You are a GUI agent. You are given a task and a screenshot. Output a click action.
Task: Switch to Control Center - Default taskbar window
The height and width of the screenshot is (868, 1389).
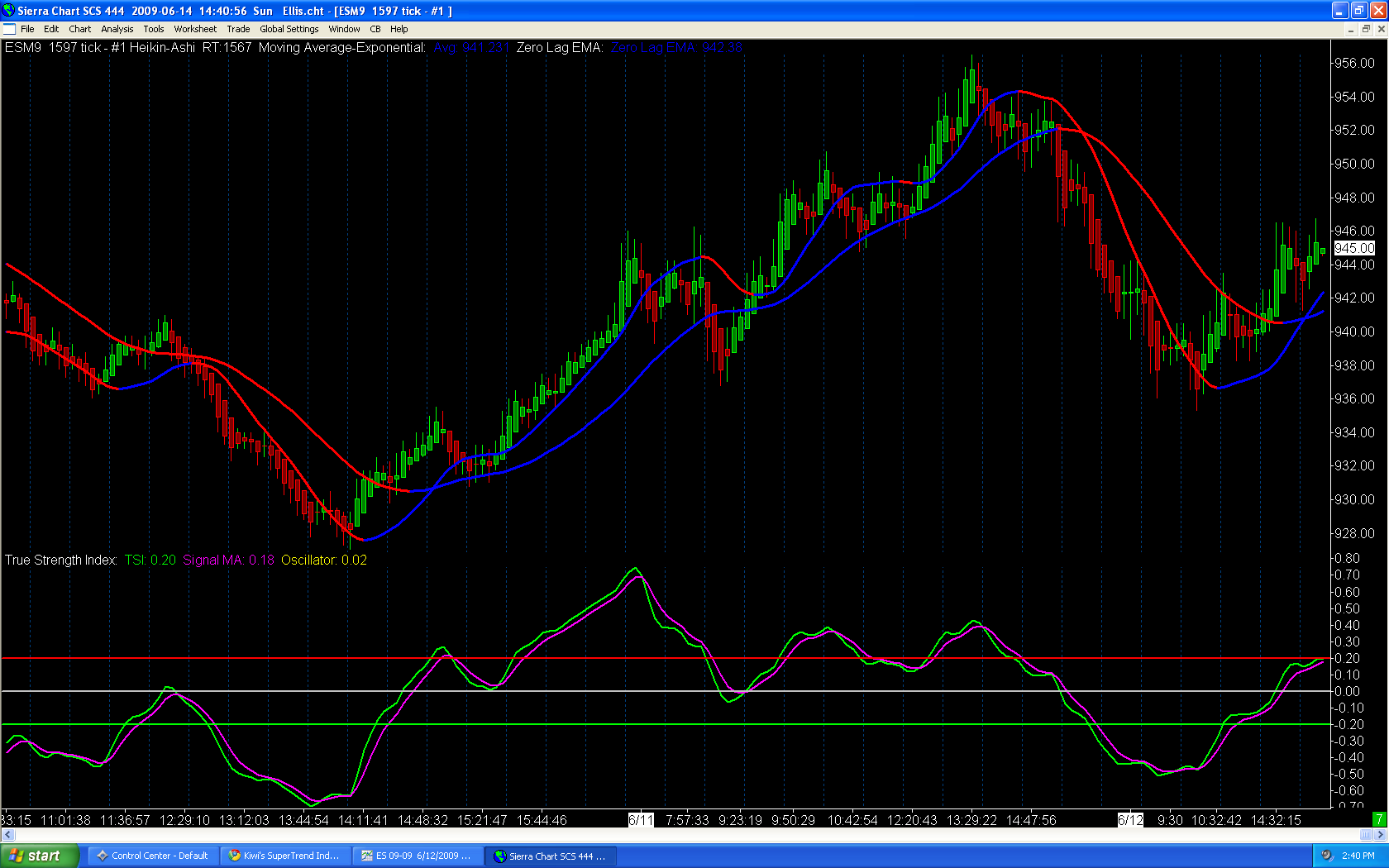[154, 856]
